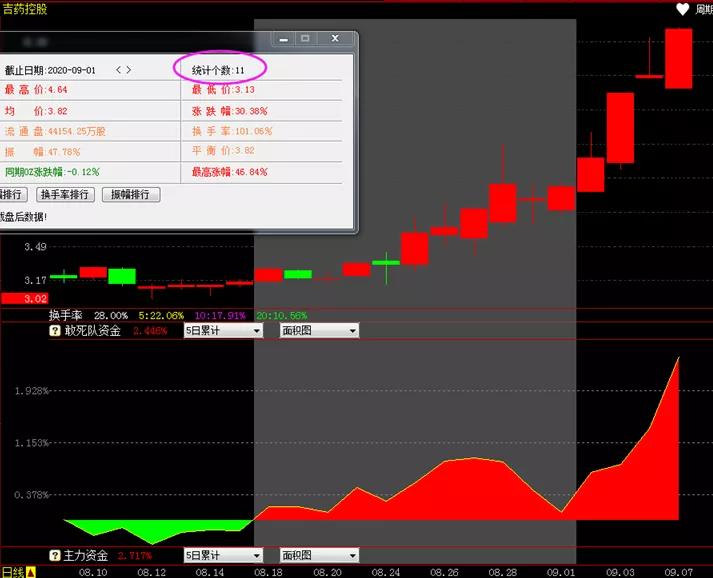Click the tallest red candlestick at far right
The image size is (713, 578).
click(678, 58)
